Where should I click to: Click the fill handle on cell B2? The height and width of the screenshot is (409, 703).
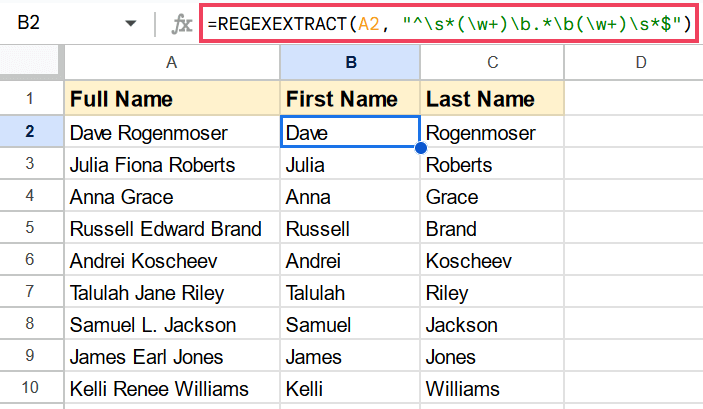pyautogui.click(x=421, y=148)
